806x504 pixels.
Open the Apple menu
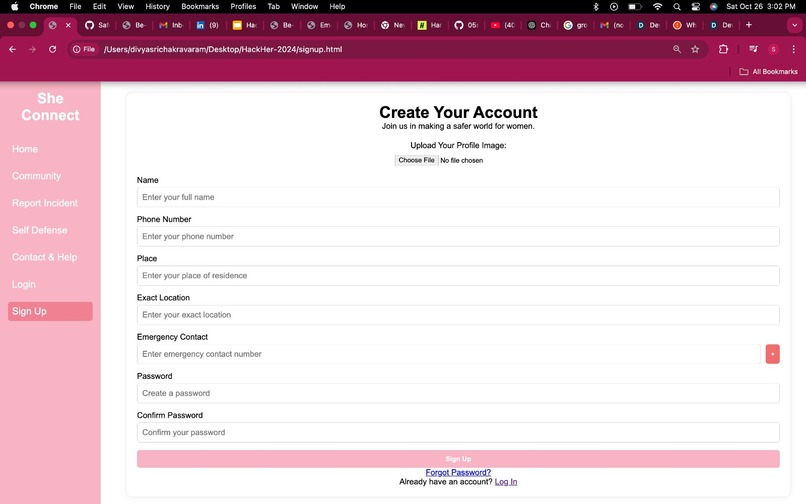tap(14, 6)
